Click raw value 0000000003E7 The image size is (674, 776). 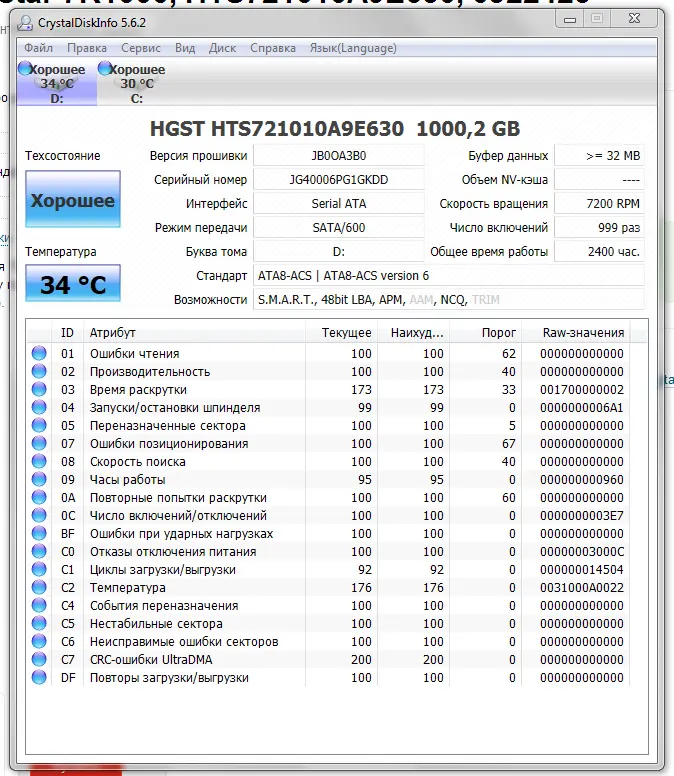[x=581, y=516]
